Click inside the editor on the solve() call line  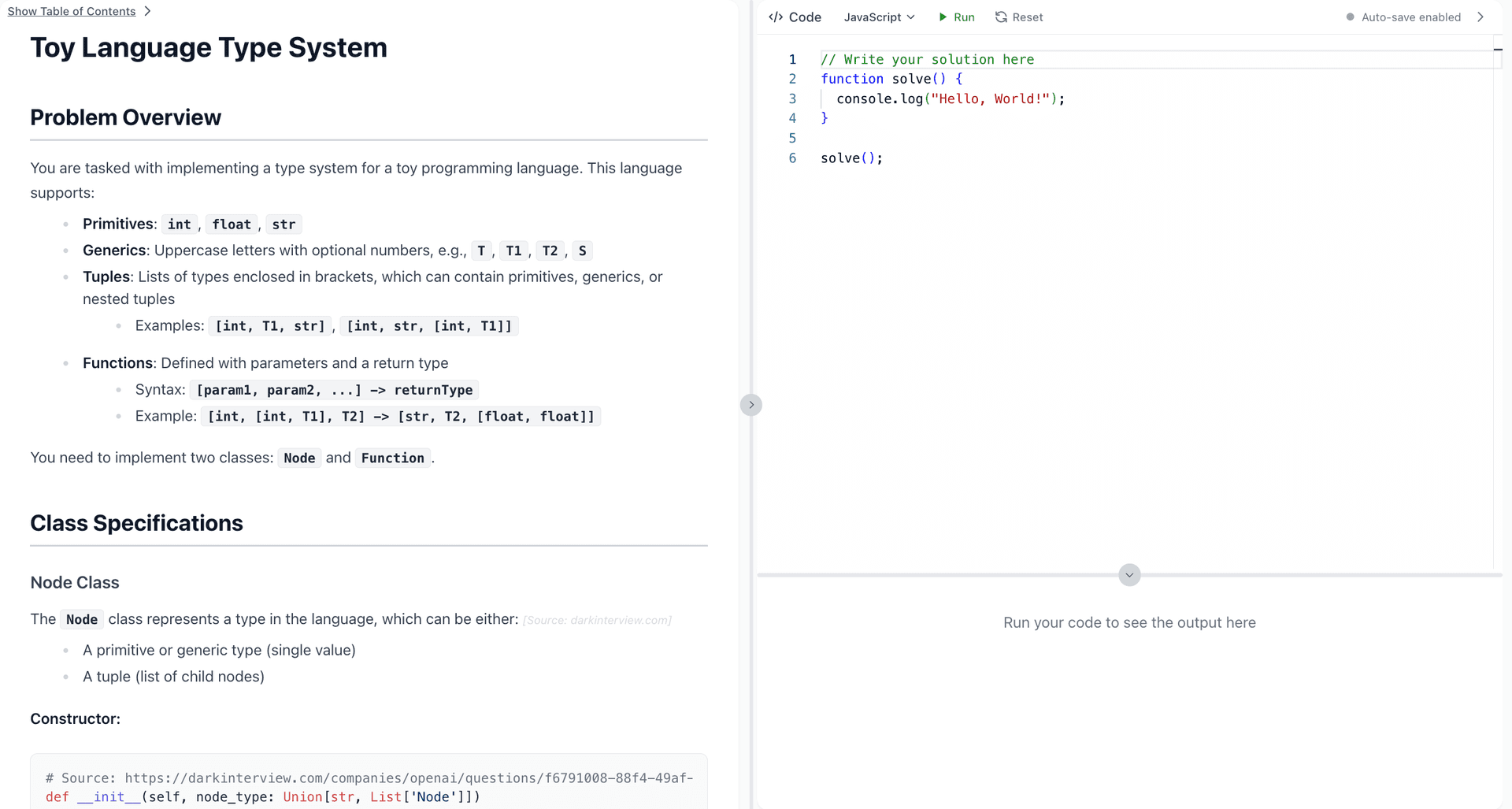click(x=851, y=158)
